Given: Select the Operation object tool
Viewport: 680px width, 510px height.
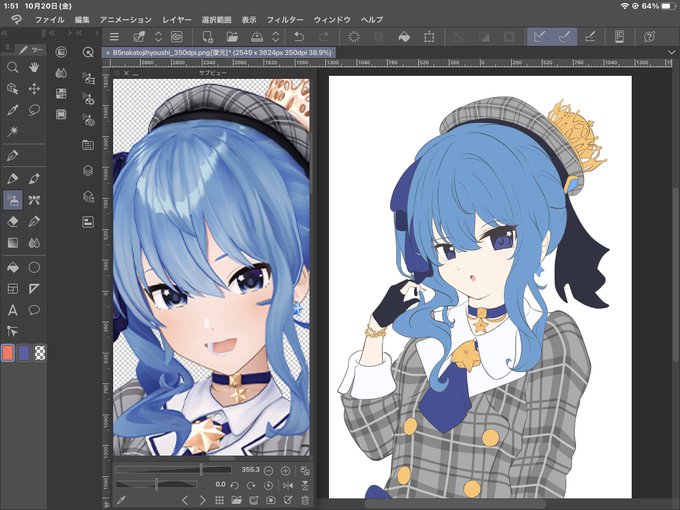Looking at the screenshot, I should pos(13,89).
